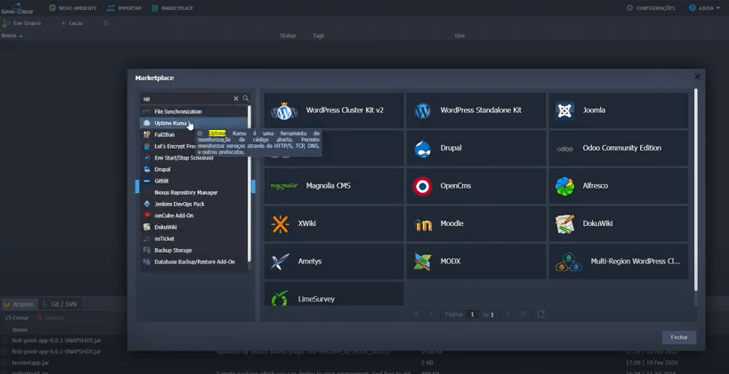Image resolution: width=729 pixels, height=374 pixels.
Task: Click the Deletar button in file panel
Action: [x=50, y=318]
